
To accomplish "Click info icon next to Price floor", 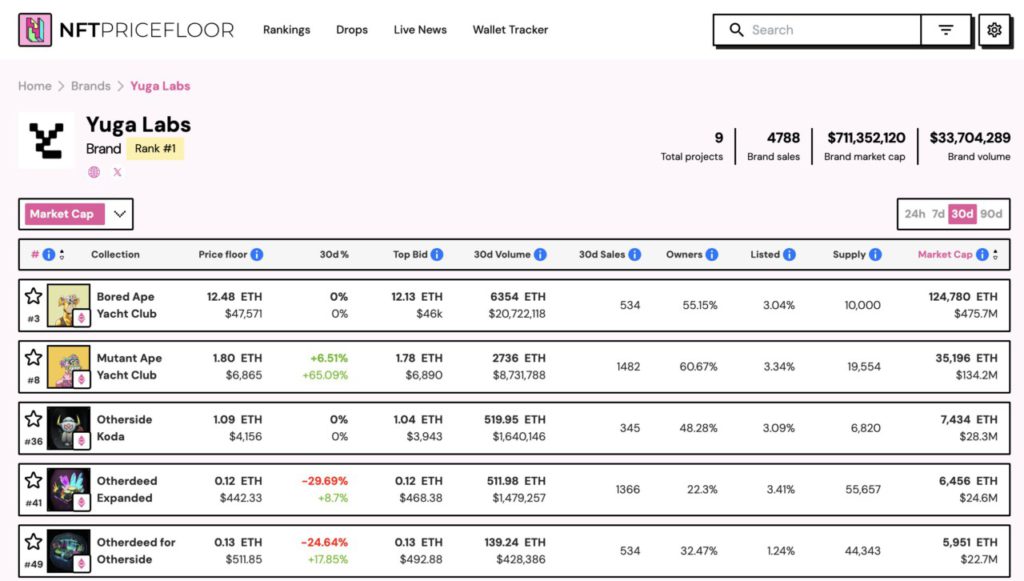I will click(x=257, y=255).
